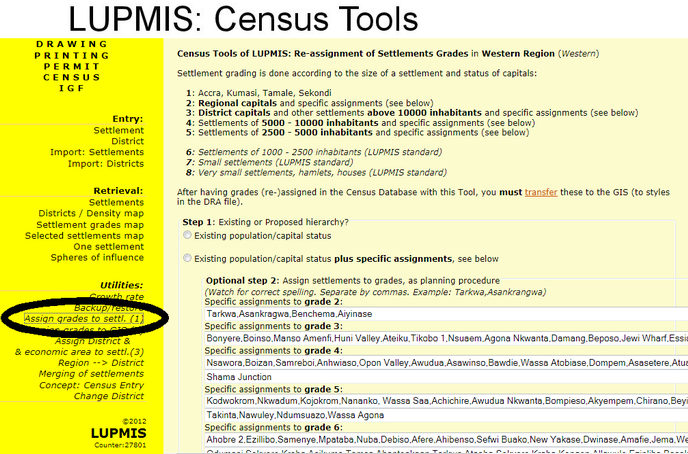Open the CENSUS section in sidebar
688x454 pixels.
(x=72, y=77)
